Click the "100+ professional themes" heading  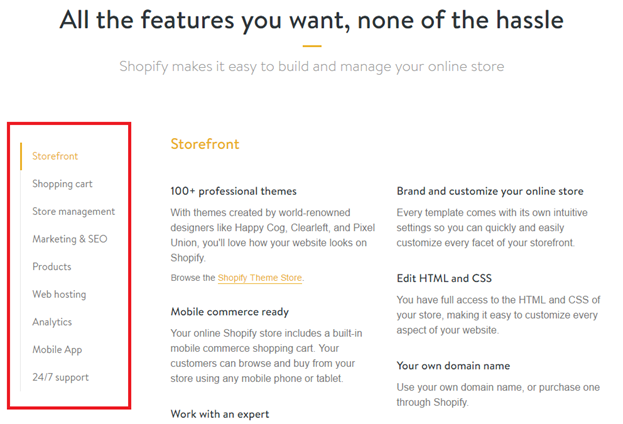pyautogui.click(x=233, y=191)
